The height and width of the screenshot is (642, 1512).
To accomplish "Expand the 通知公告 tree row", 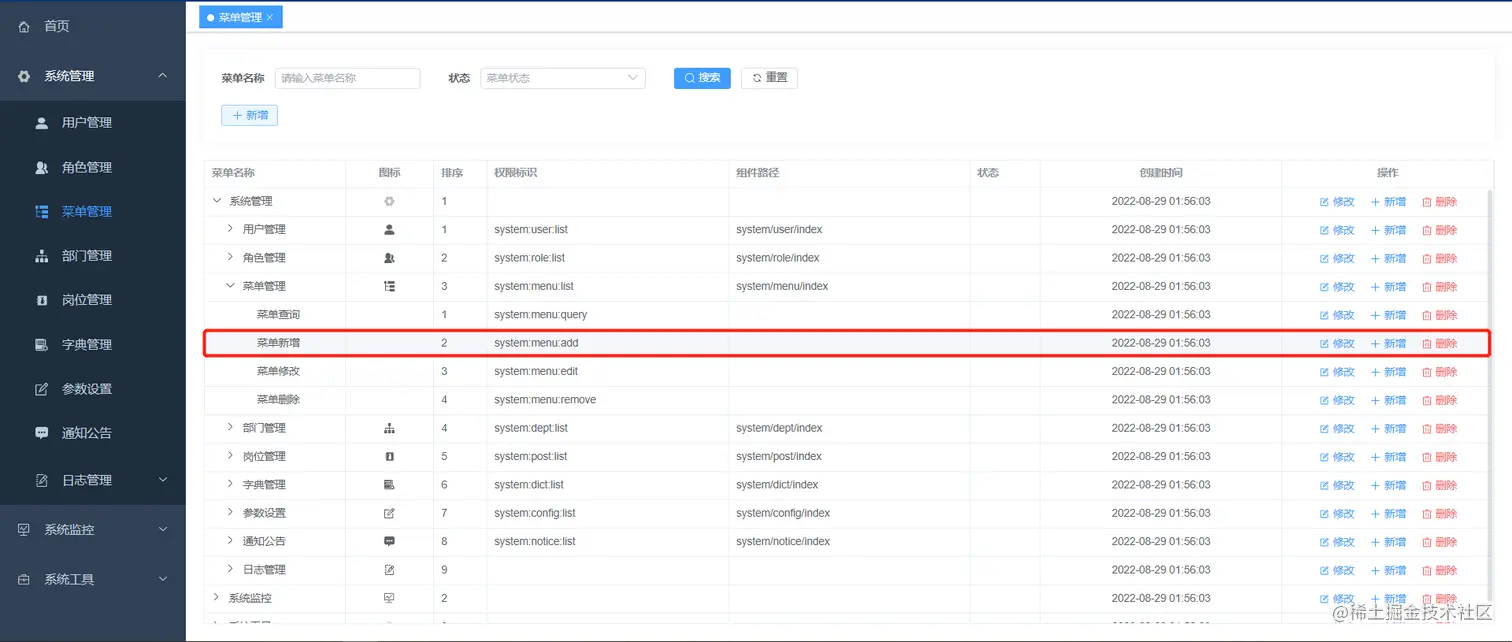I will pyautogui.click(x=231, y=541).
